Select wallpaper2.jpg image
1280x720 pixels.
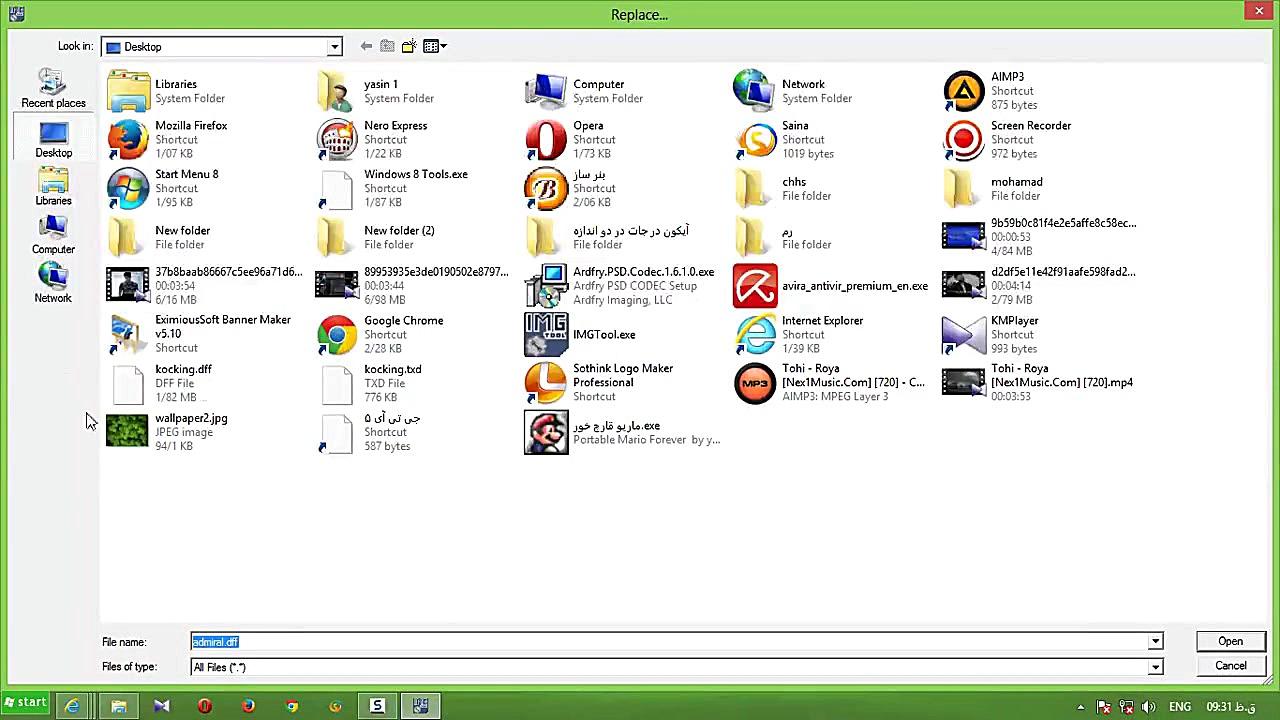tap(168, 431)
